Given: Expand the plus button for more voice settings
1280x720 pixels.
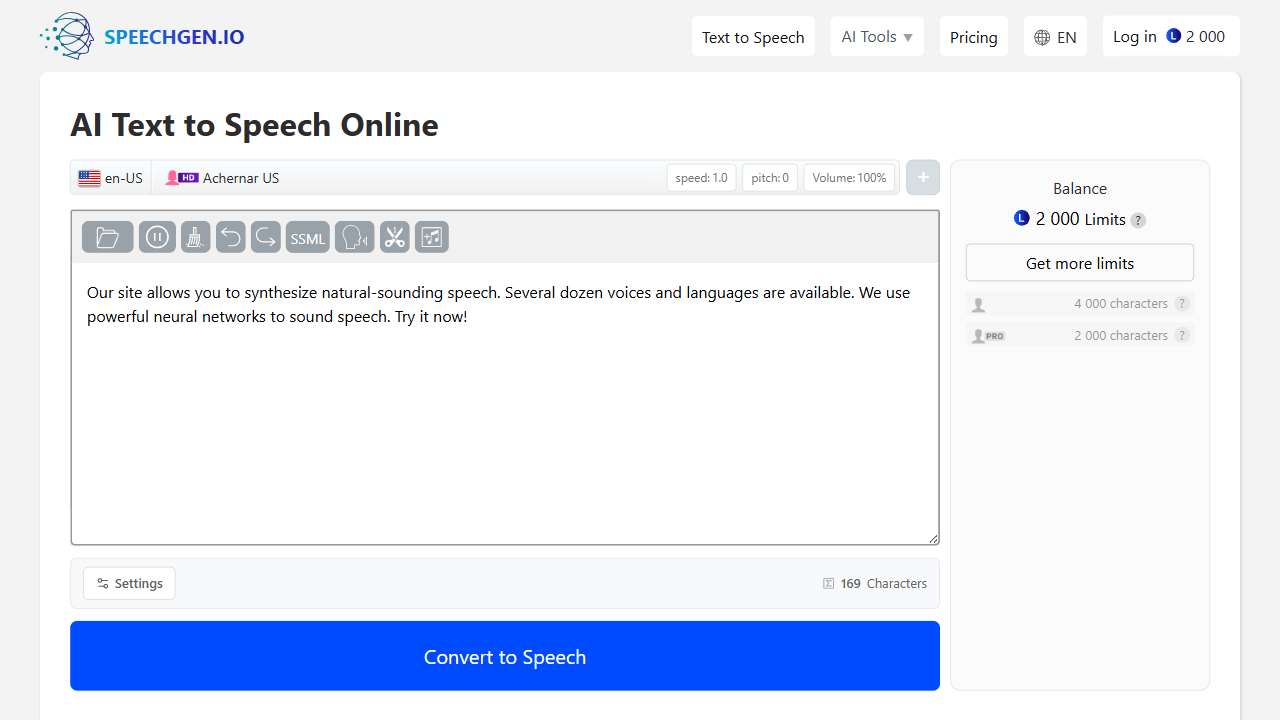Looking at the screenshot, I should click(x=922, y=177).
